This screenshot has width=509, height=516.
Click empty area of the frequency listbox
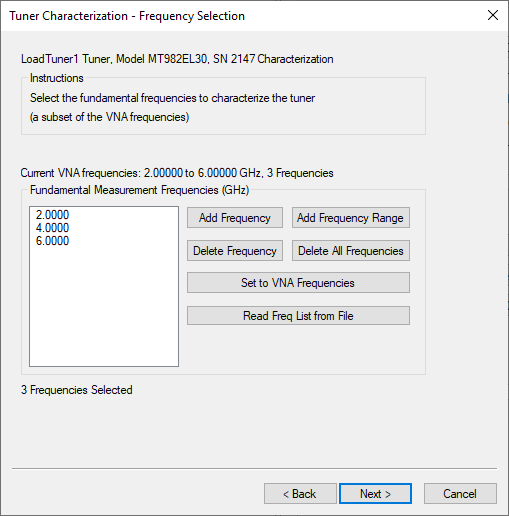[104, 307]
